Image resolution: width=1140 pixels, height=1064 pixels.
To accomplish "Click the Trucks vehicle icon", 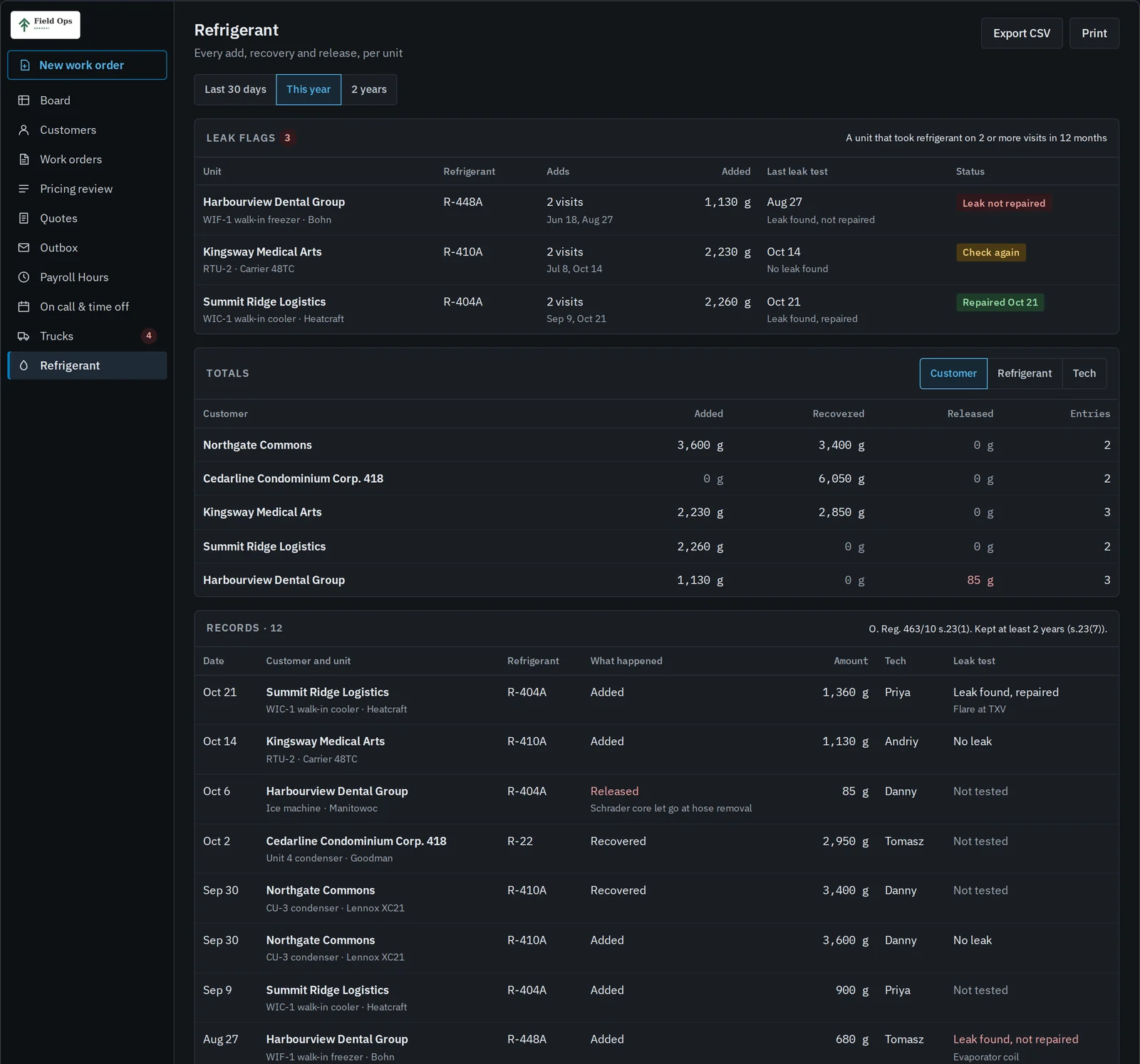I will coord(24,336).
